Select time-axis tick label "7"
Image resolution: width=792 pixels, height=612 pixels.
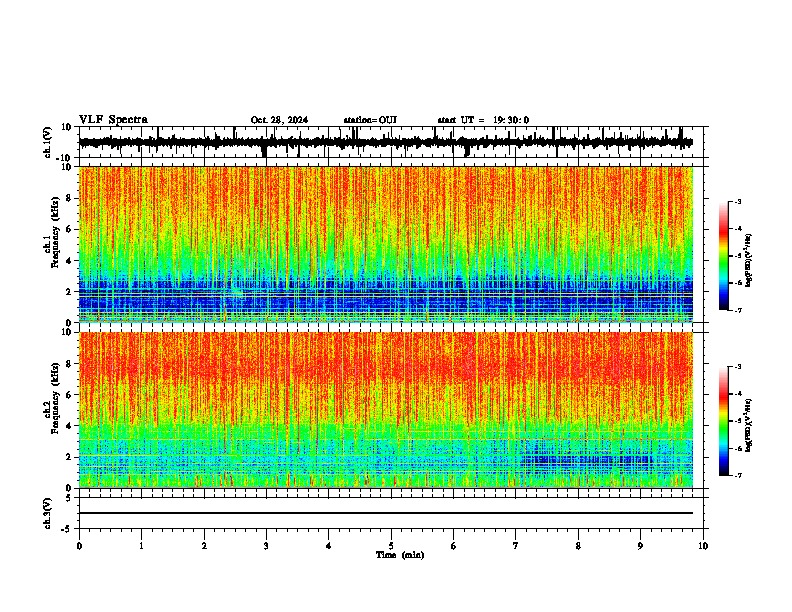pos(516,546)
